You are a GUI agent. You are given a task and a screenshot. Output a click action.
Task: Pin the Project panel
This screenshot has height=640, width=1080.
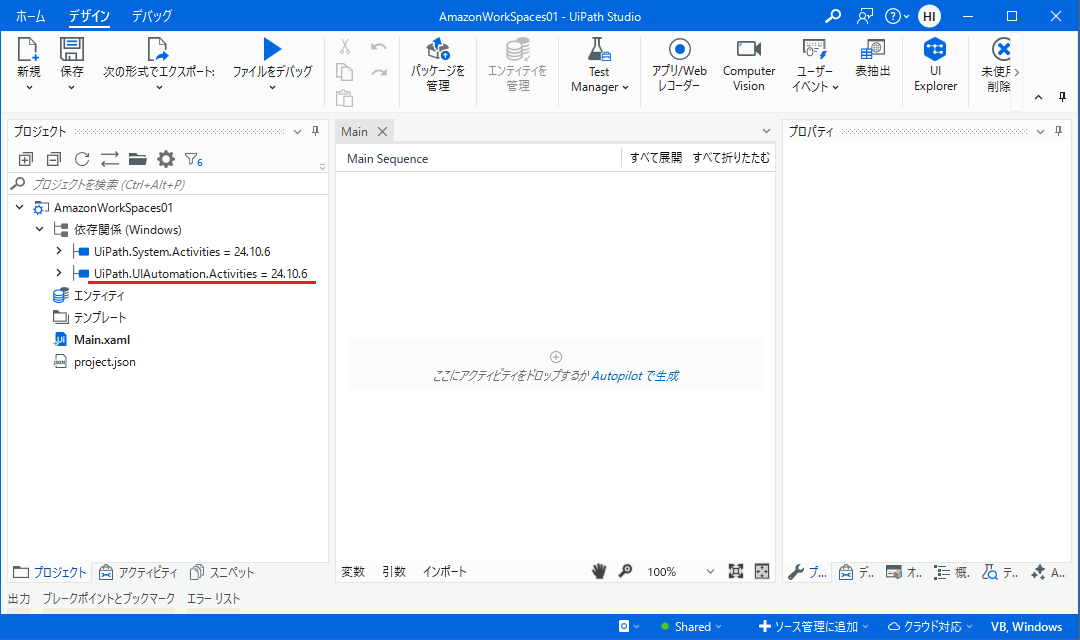pyautogui.click(x=315, y=131)
